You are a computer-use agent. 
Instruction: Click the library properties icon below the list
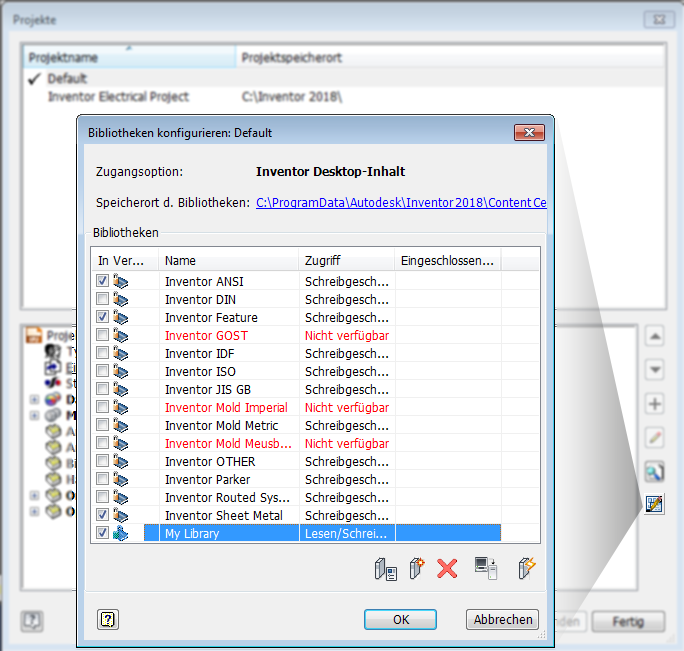pos(386,569)
